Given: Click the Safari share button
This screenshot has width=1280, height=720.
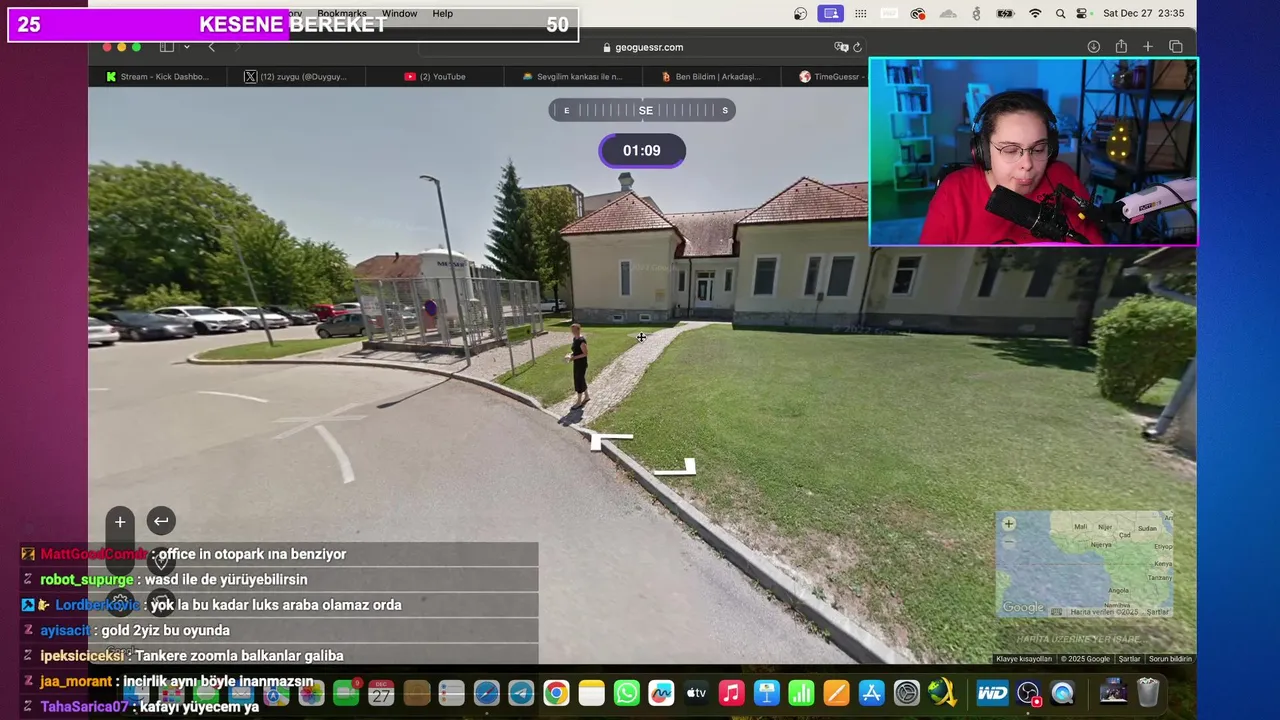Looking at the screenshot, I should 1121,47.
